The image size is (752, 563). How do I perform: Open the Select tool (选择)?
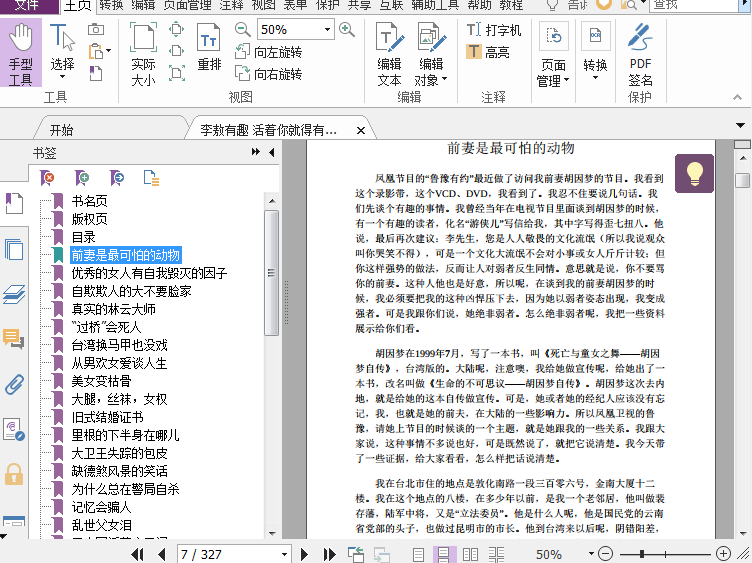point(62,53)
